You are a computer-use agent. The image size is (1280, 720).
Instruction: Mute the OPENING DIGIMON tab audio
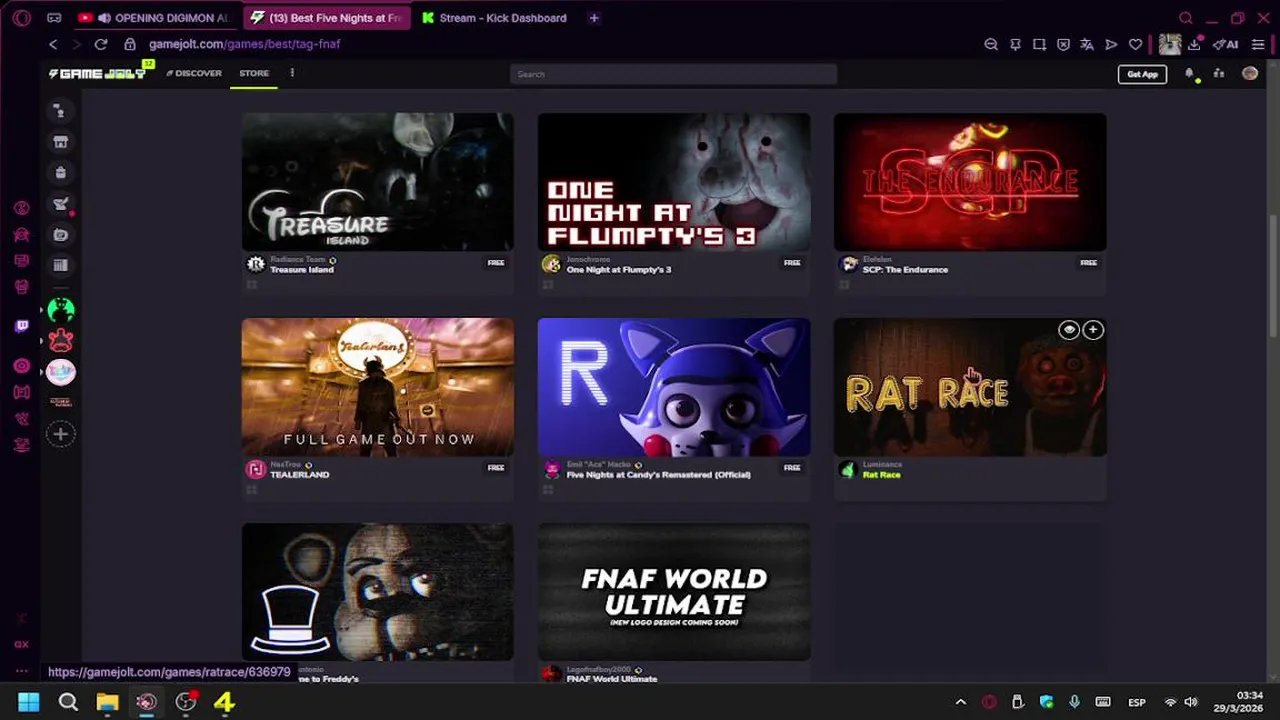pyautogui.click(x=104, y=18)
